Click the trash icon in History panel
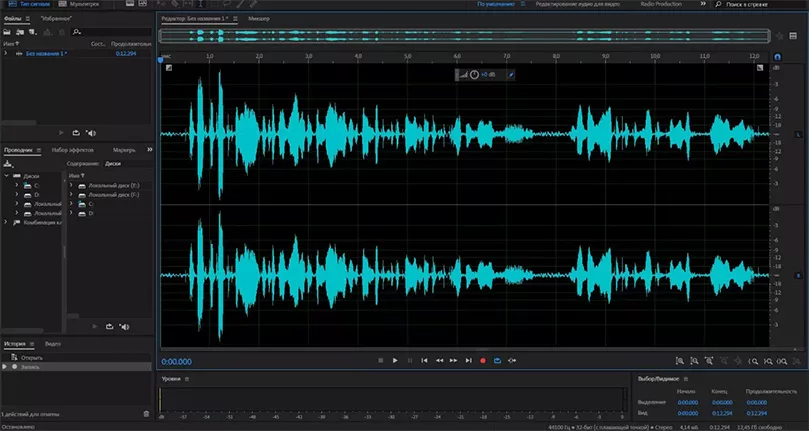The width and height of the screenshot is (809, 431). [x=147, y=413]
